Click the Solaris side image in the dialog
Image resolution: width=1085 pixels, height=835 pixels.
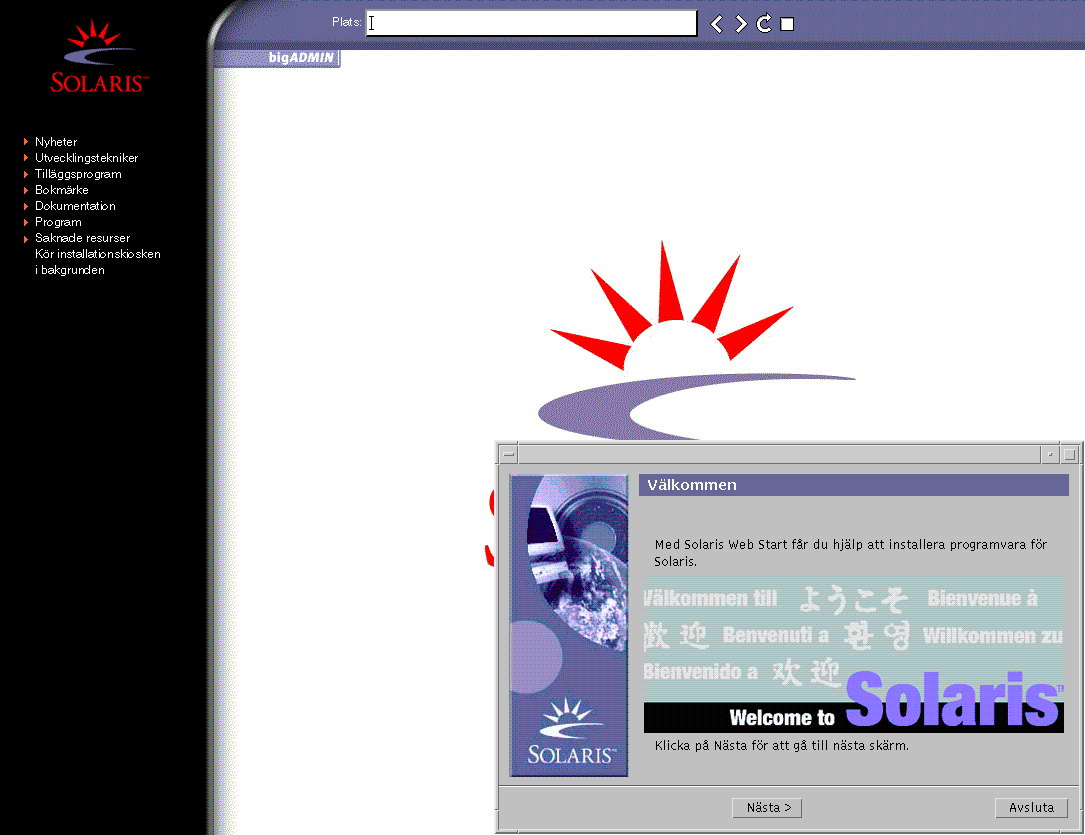[x=569, y=625]
